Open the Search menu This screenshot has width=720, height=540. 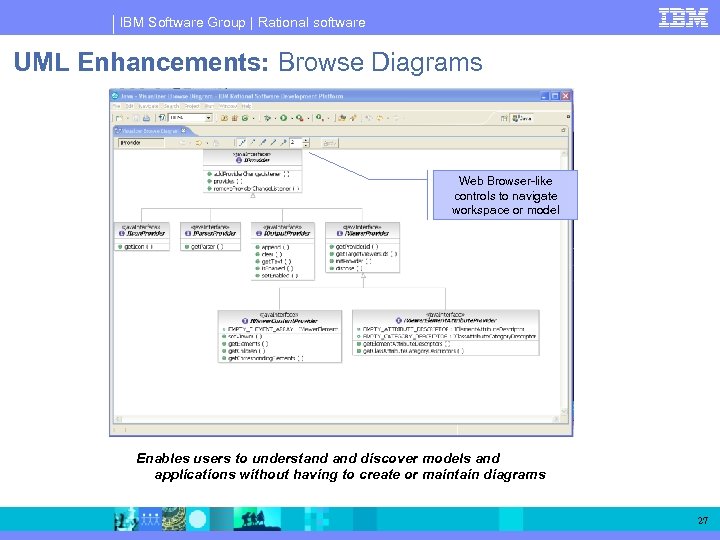171,106
